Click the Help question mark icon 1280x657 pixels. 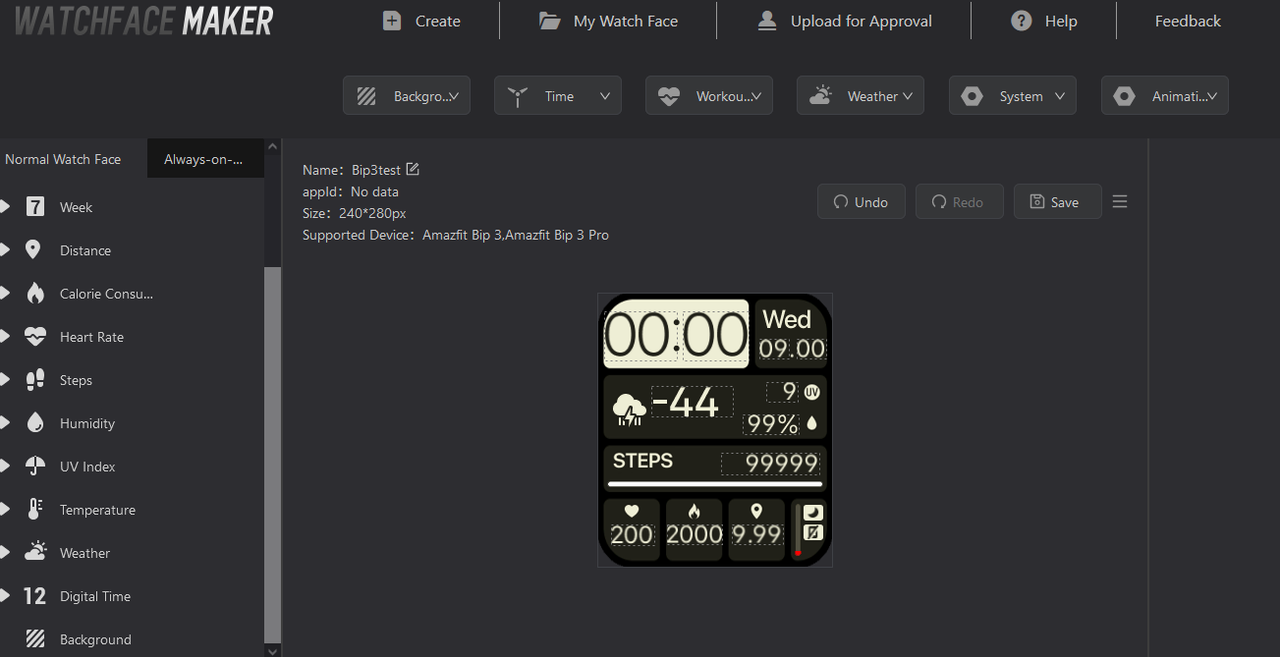click(1021, 21)
